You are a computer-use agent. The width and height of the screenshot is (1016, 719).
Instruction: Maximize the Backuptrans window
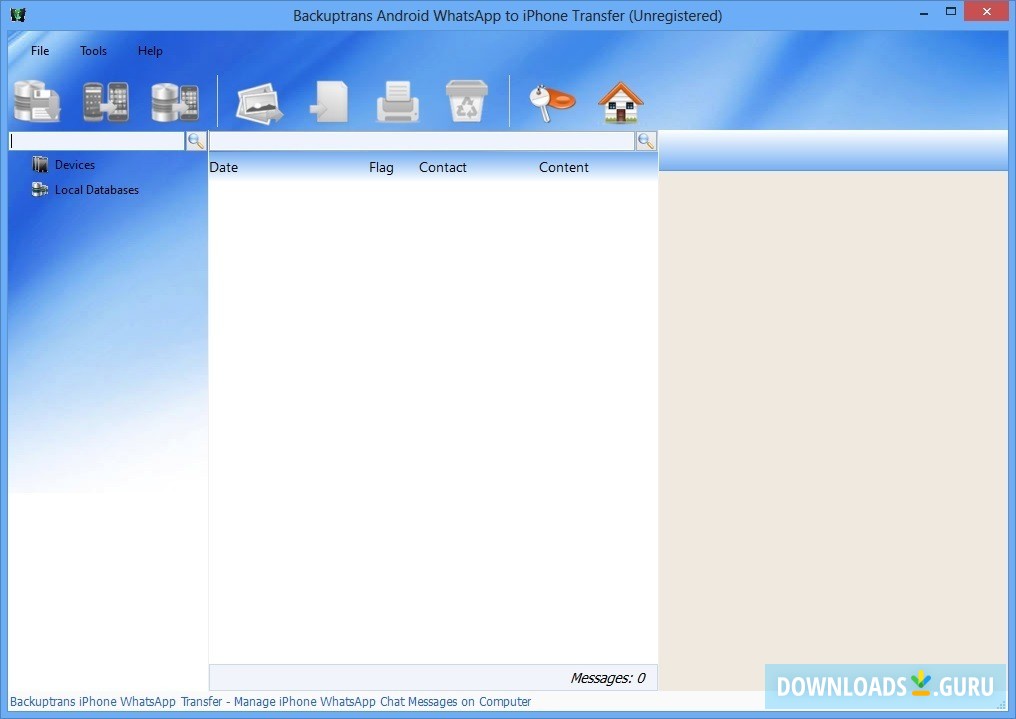tap(951, 12)
